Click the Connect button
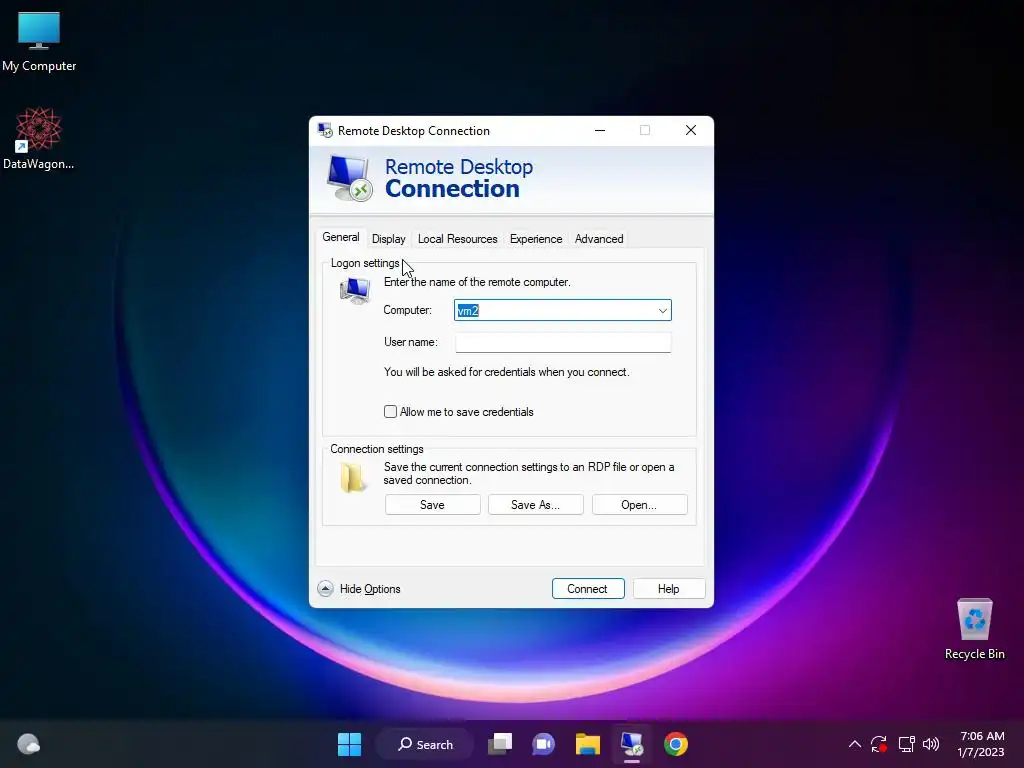Image resolution: width=1024 pixels, height=768 pixels. point(588,588)
